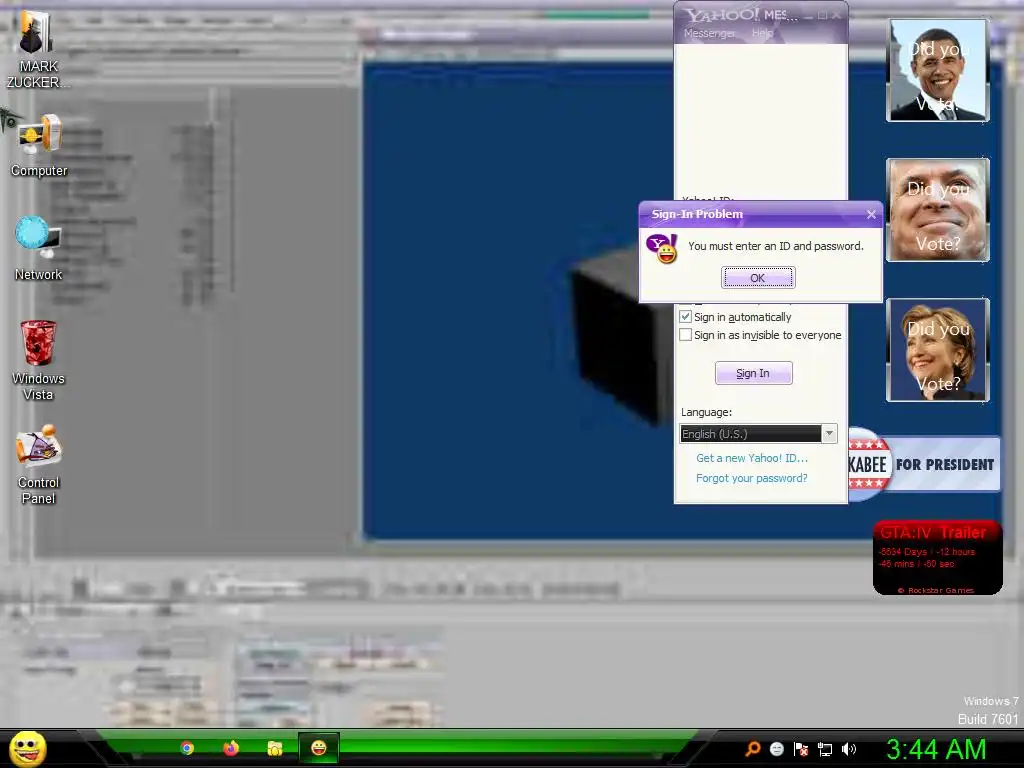Viewport: 1024px width, 768px height.
Task: Open the Control Panel desktop icon
Action: (x=39, y=464)
